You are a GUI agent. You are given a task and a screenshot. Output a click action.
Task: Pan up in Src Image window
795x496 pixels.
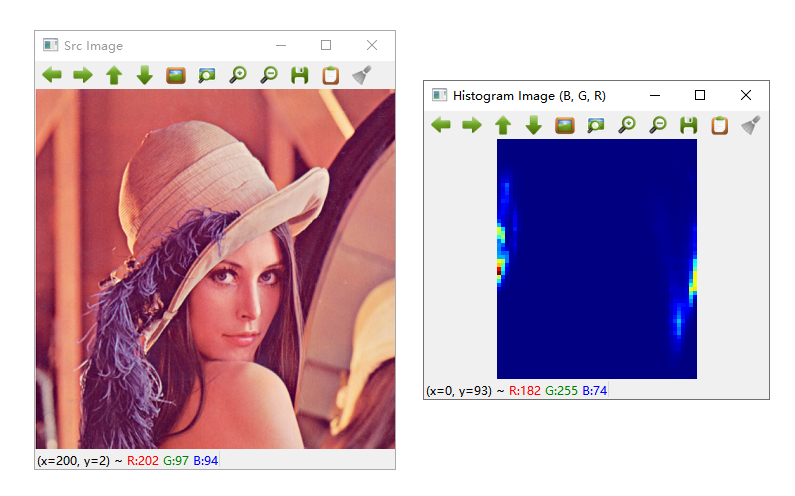114,75
